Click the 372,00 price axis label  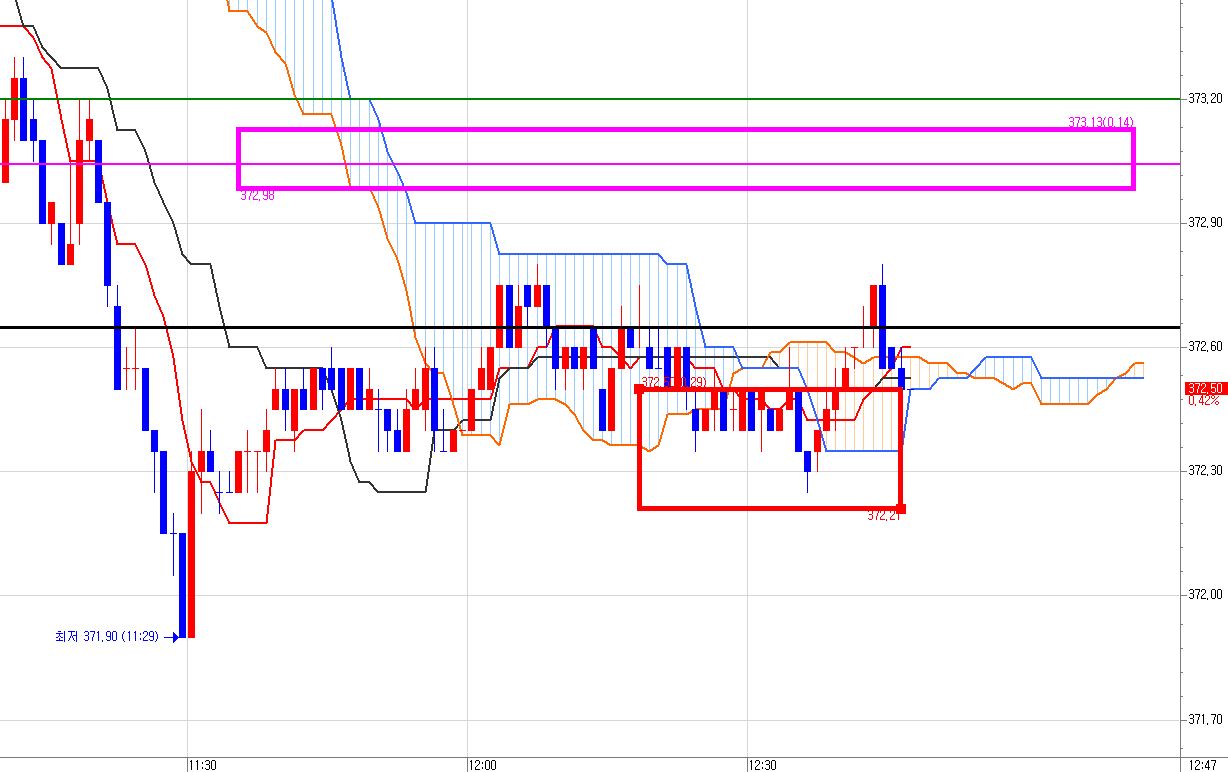[x=1205, y=595]
